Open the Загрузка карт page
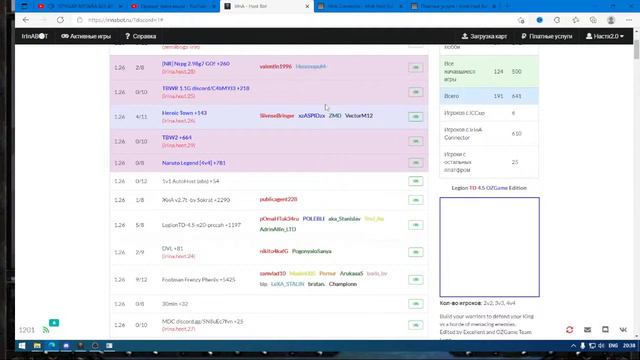 pyautogui.click(x=484, y=36)
